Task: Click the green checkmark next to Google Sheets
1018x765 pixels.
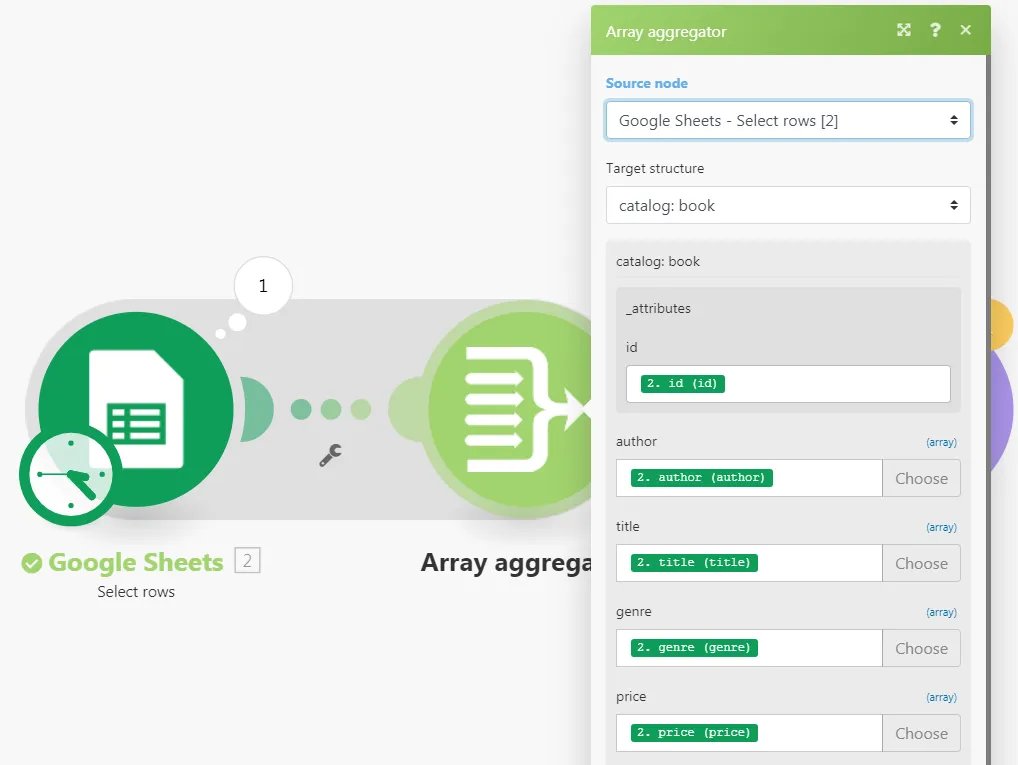Action: [x=32, y=563]
